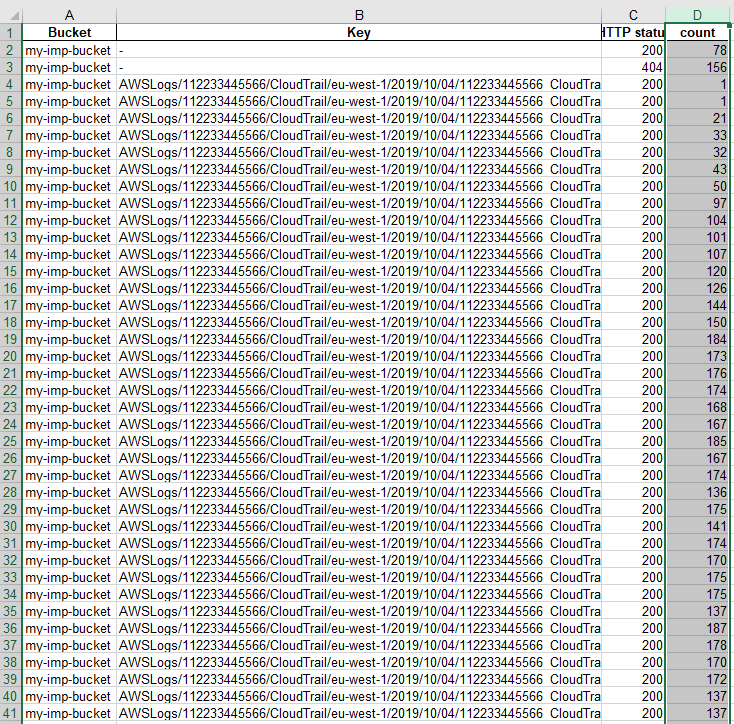The height and width of the screenshot is (724, 734).
Task: Click count cell 126 in row 16
Action: pyautogui.click(x=697, y=288)
